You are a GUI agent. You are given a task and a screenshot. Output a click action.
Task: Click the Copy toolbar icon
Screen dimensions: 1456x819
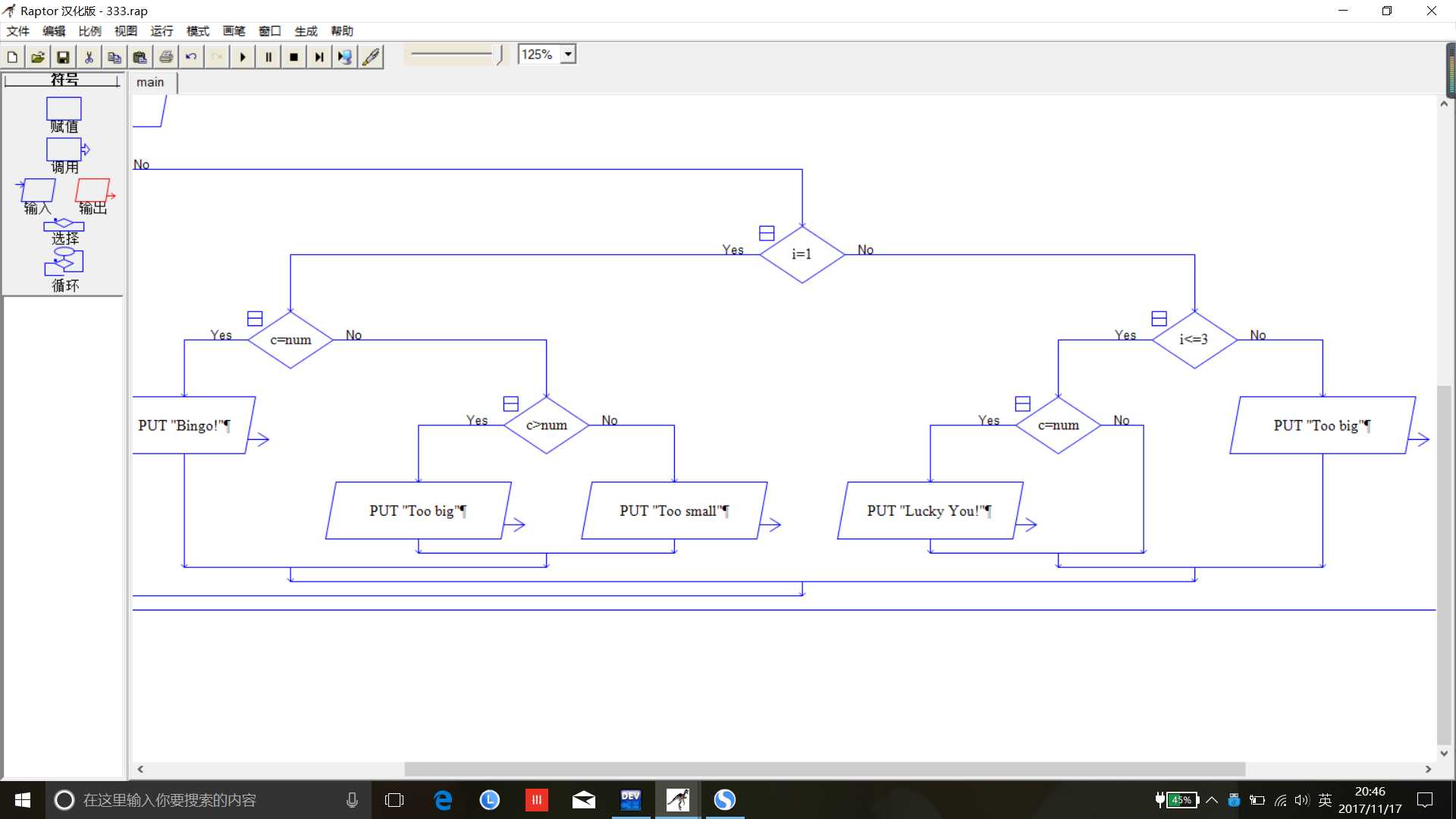pyautogui.click(x=115, y=57)
